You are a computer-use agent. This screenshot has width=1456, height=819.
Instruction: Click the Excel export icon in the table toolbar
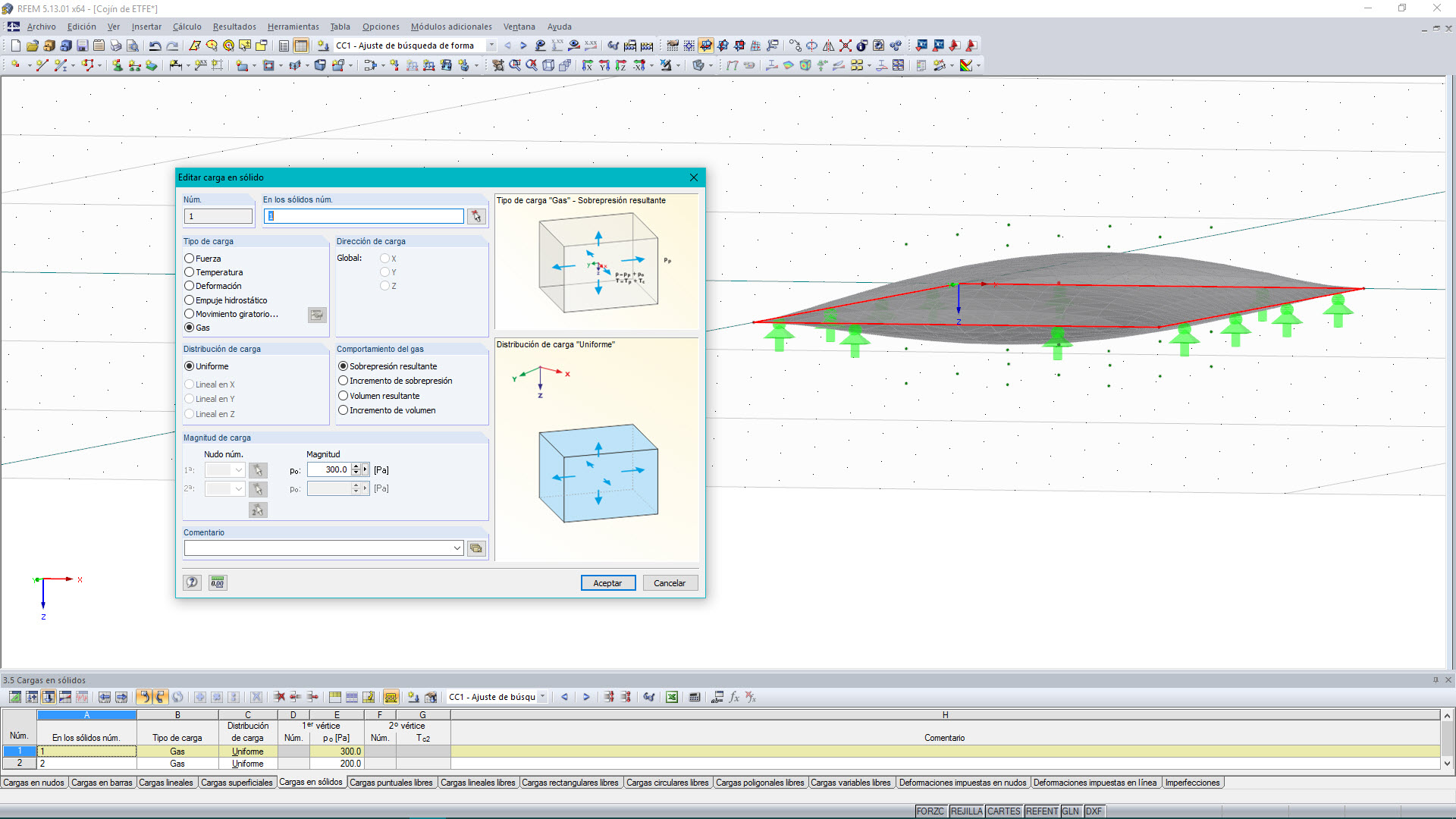point(672,697)
